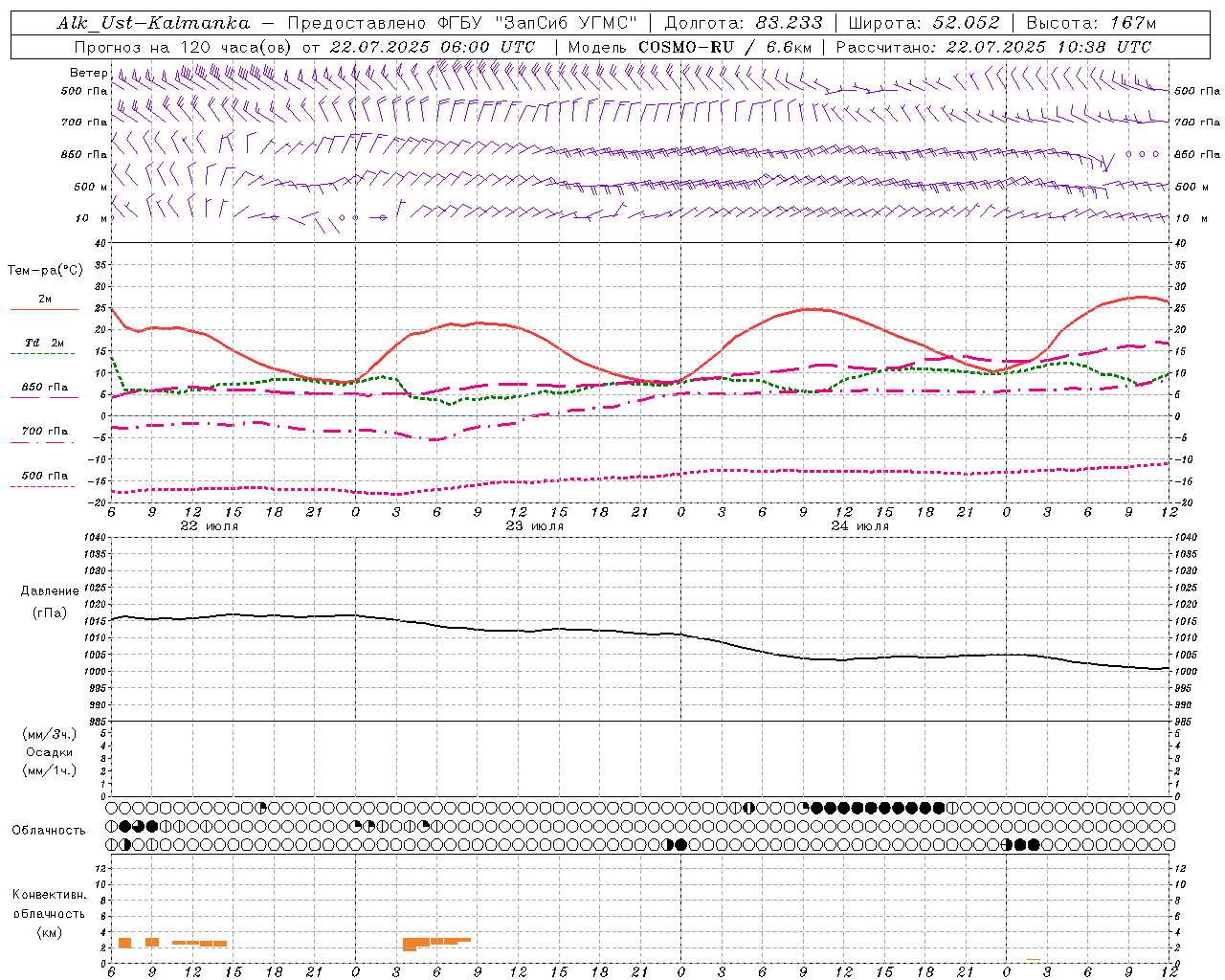This screenshot has width=1225, height=980.
Task: Click the "Конвективн." label
Action: tap(49, 895)
